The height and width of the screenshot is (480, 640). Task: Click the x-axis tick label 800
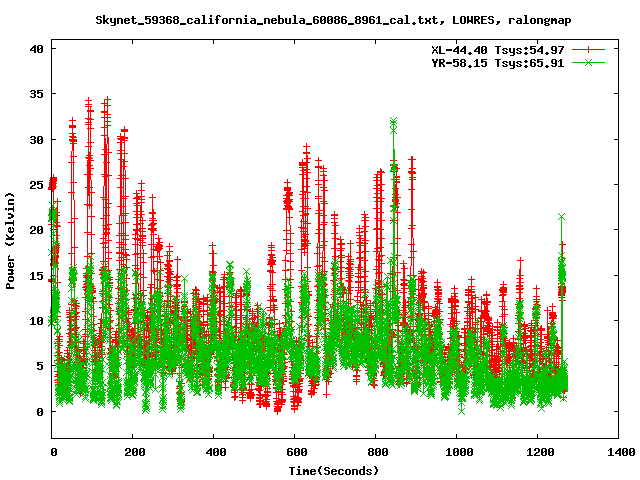(377, 452)
